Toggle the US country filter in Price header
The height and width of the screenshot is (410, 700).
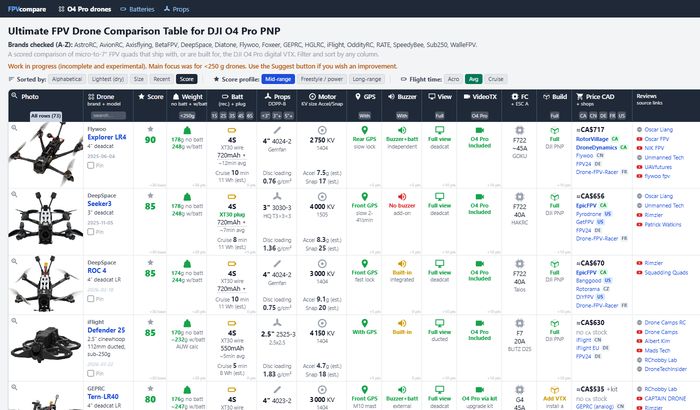(x=622, y=116)
